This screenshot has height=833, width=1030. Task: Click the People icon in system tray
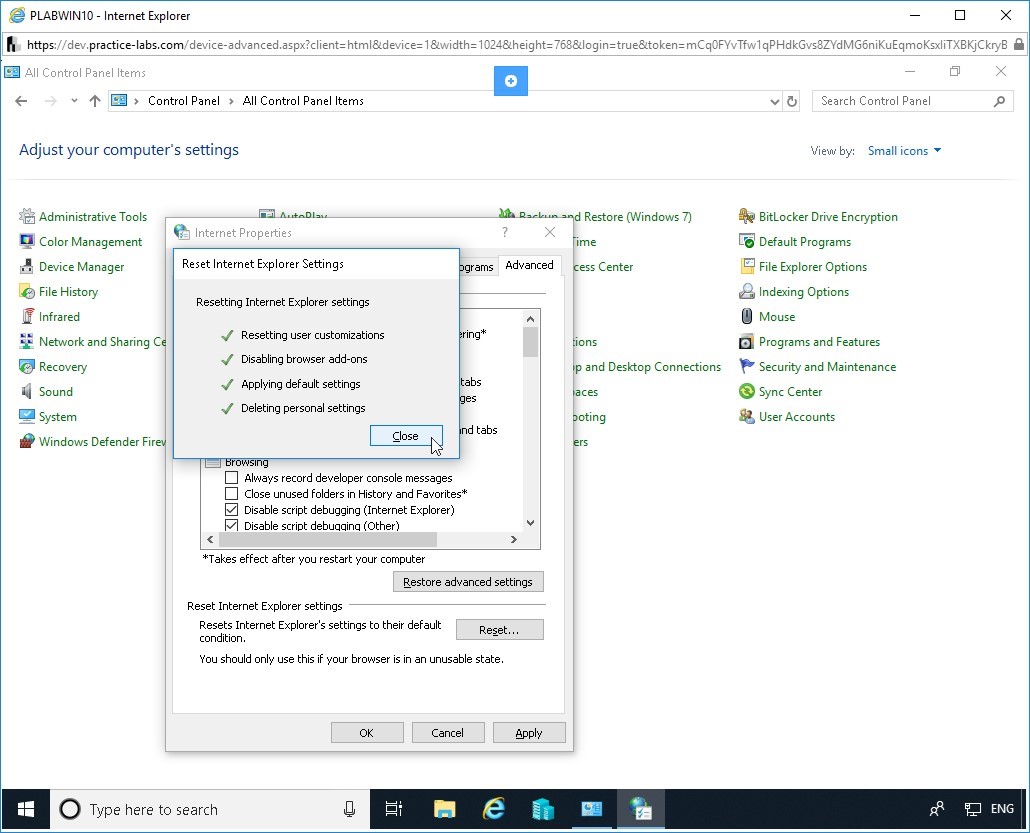point(937,809)
